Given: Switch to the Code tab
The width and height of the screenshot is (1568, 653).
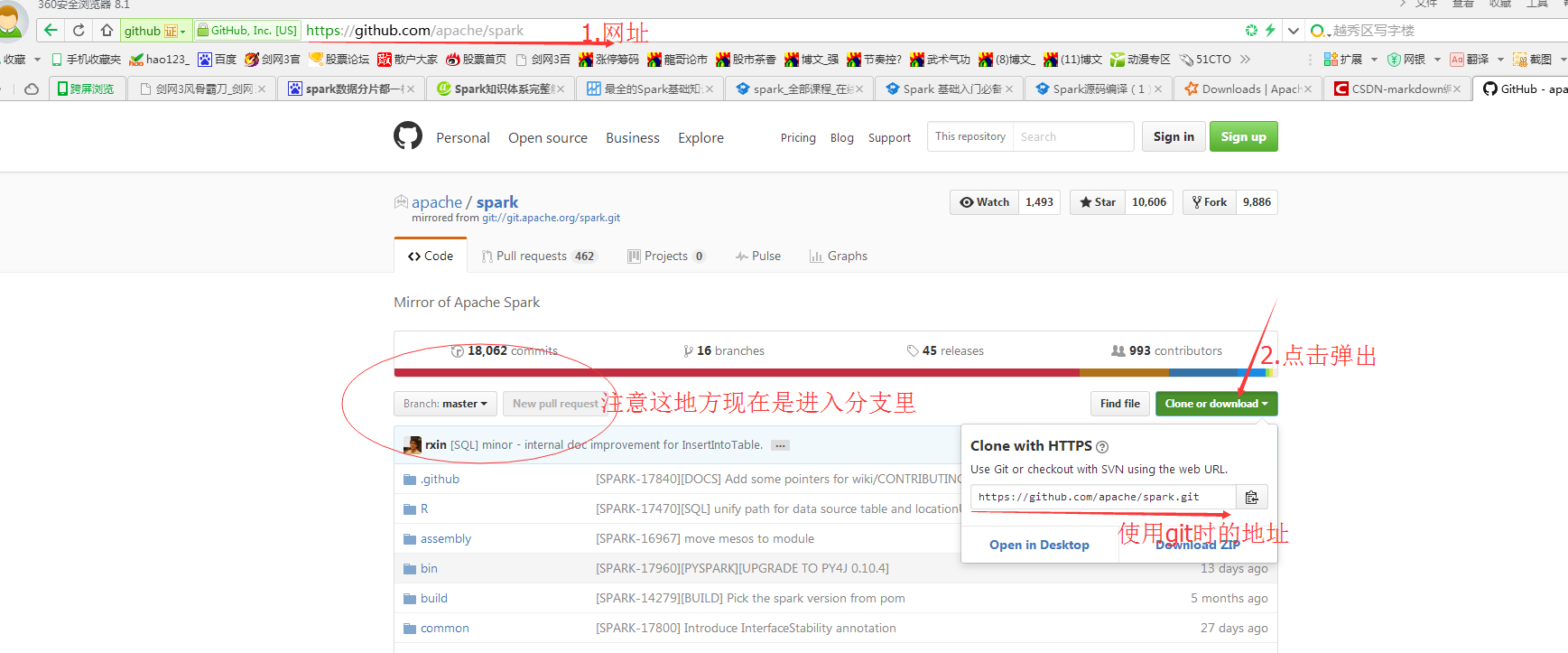Looking at the screenshot, I should click(x=431, y=256).
